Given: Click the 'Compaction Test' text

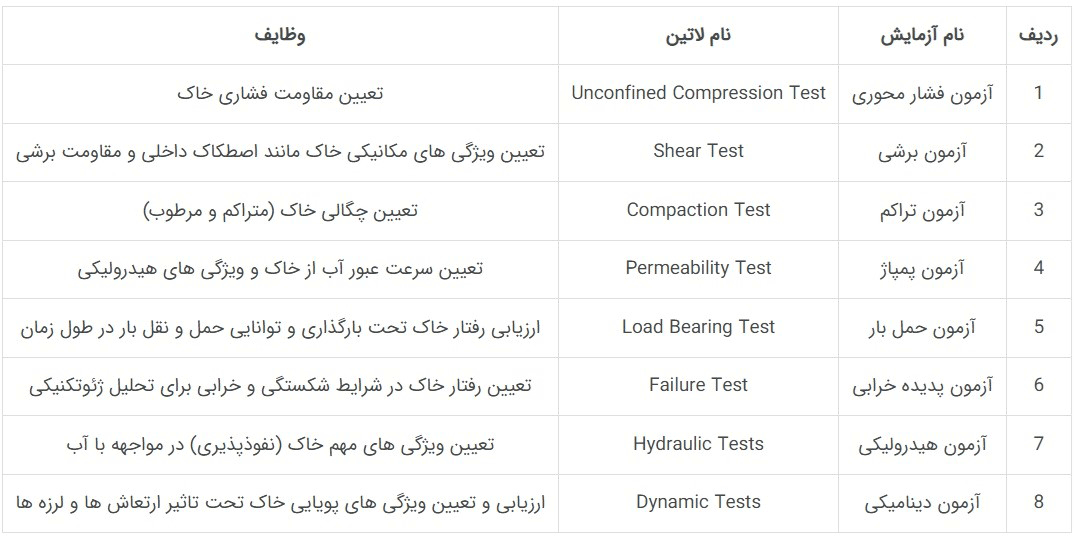Looking at the screenshot, I should point(698,210).
